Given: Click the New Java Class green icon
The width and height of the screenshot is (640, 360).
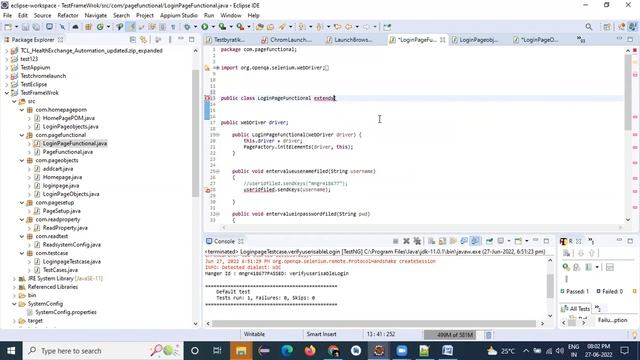Looking at the screenshot, I should coord(100,27).
